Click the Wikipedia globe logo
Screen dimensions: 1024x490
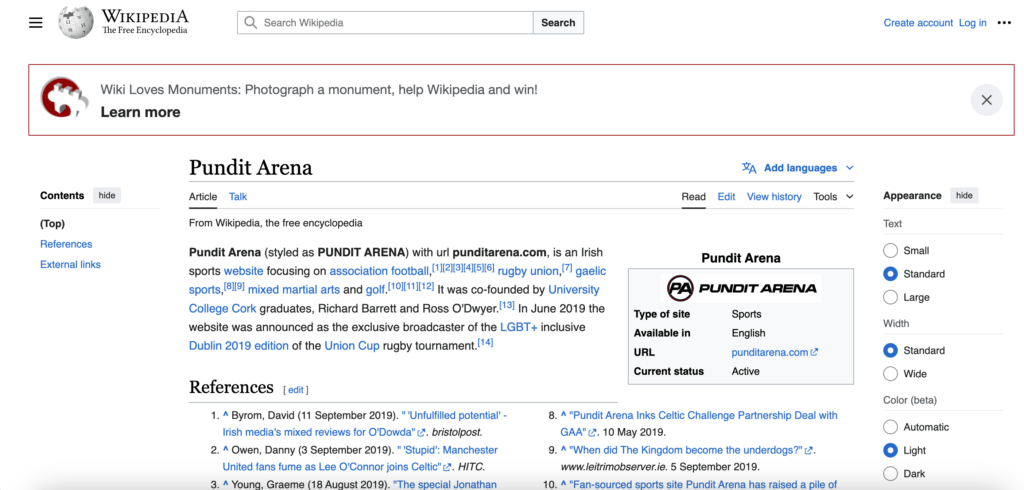(x=76, y=22)
